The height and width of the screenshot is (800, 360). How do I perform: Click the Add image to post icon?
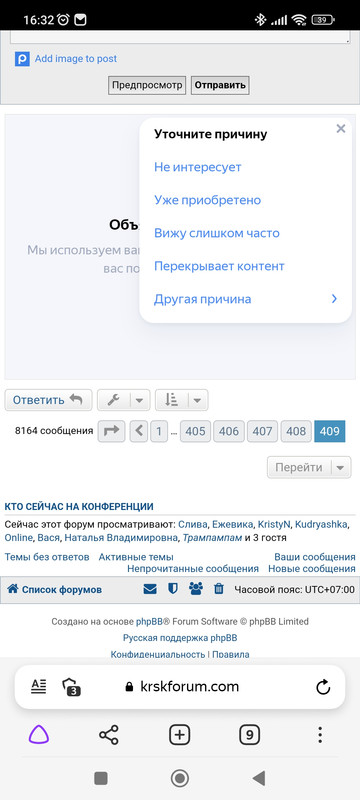(x=22, y=59)
